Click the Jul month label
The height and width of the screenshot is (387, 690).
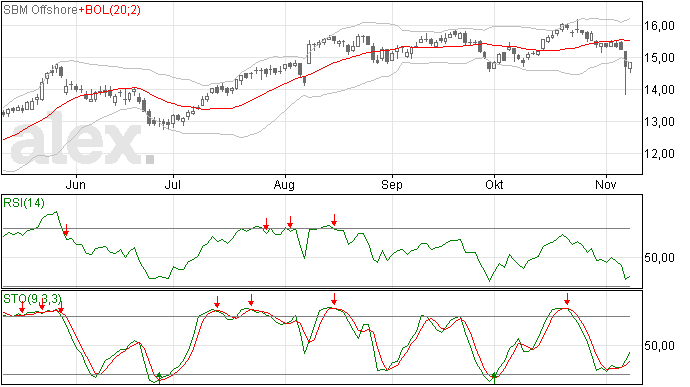click(173, 185)
